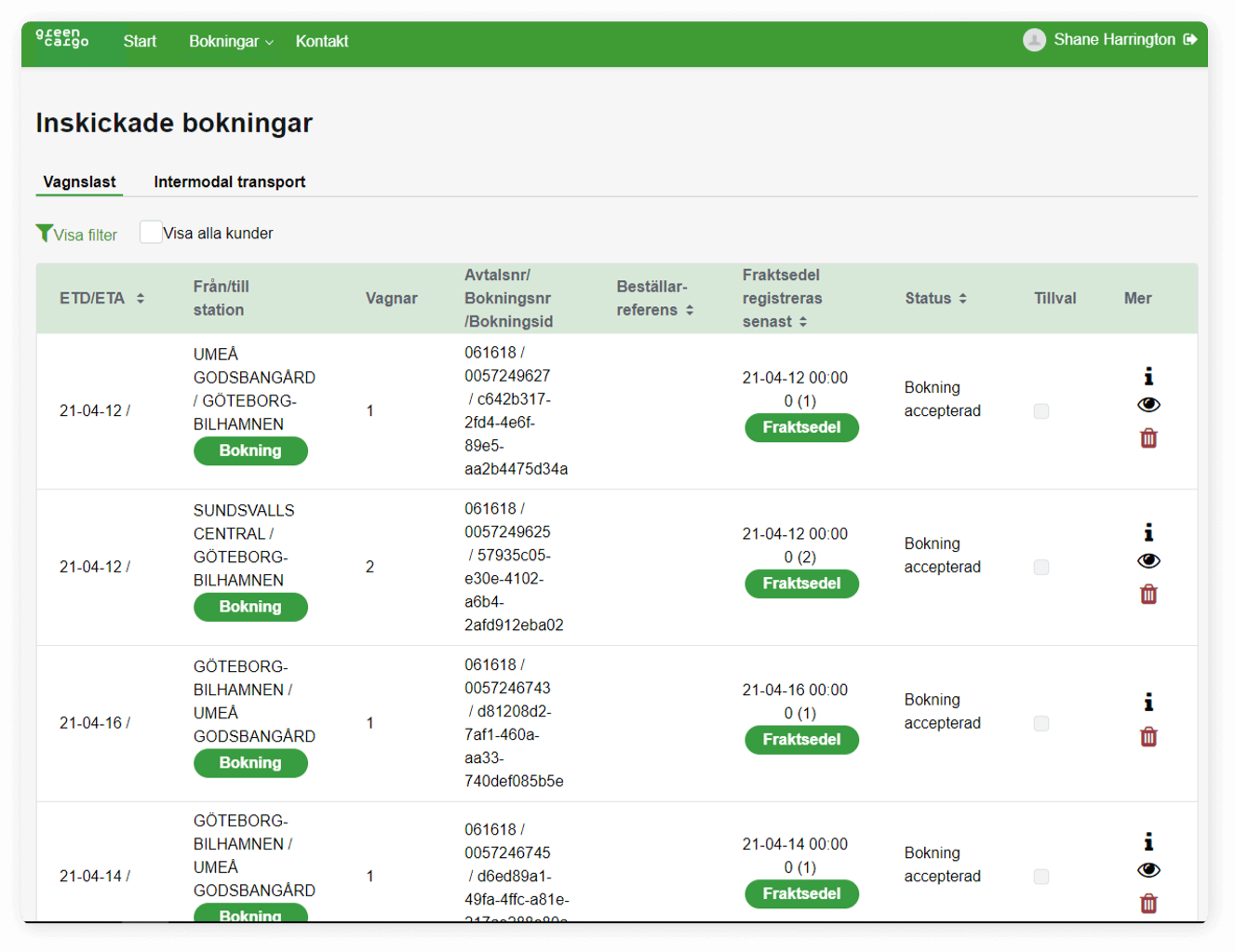Click the eye icon on the Sundsvalls Central row
Image resolution: width=1235 pixels, height=952 pixels.
point(1148,560)
